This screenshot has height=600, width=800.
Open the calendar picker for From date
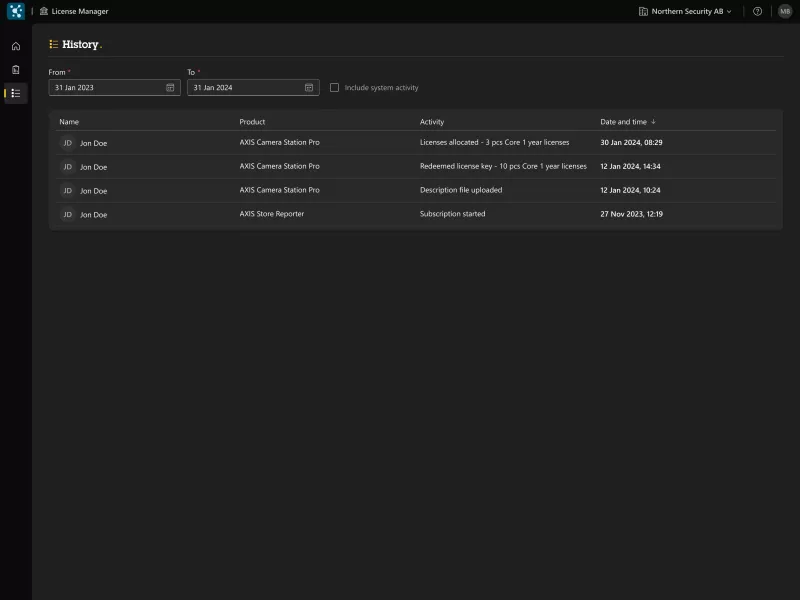click(x=170, y=88)
